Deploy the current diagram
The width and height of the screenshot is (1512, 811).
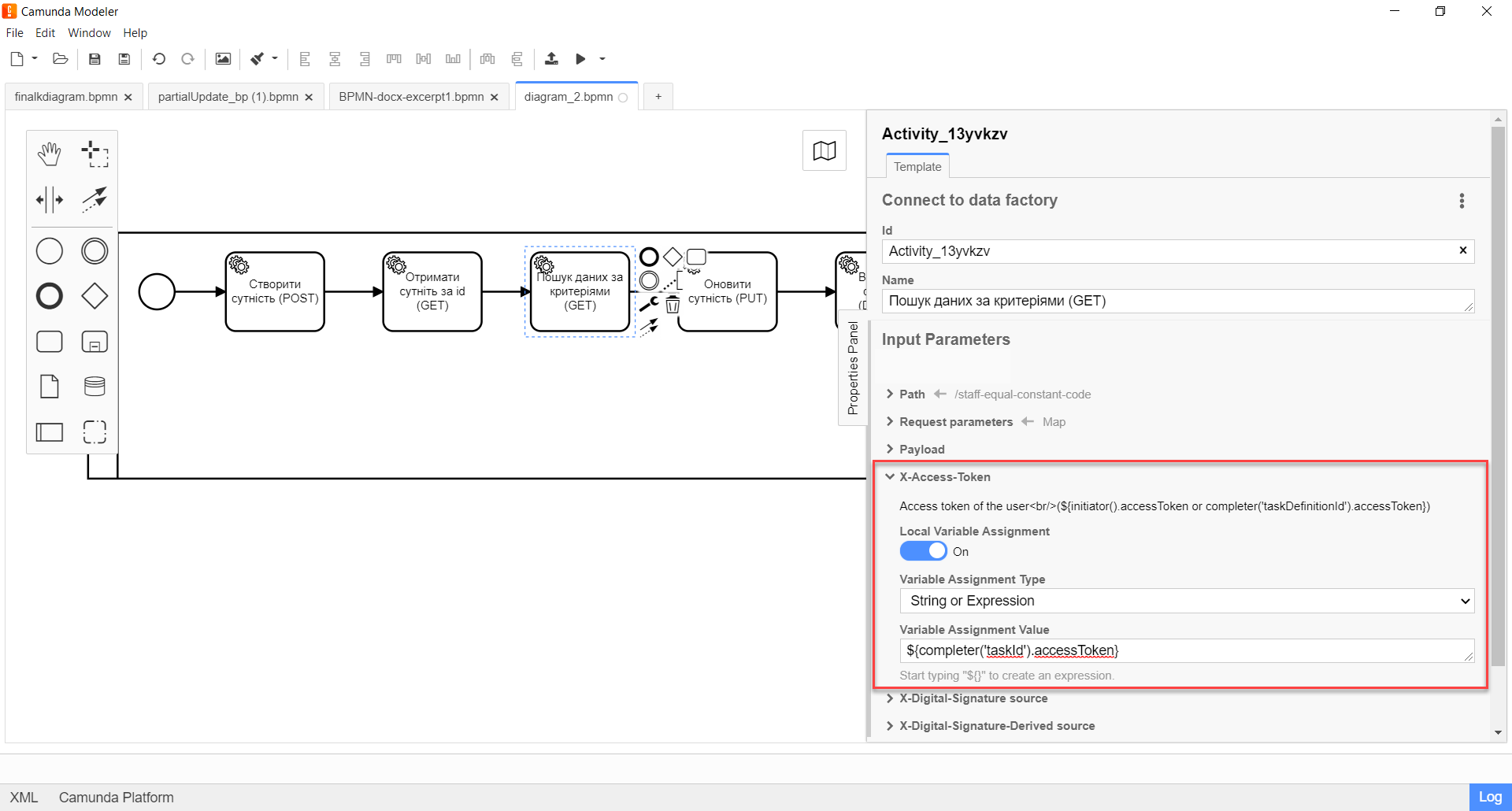(551, 59)
